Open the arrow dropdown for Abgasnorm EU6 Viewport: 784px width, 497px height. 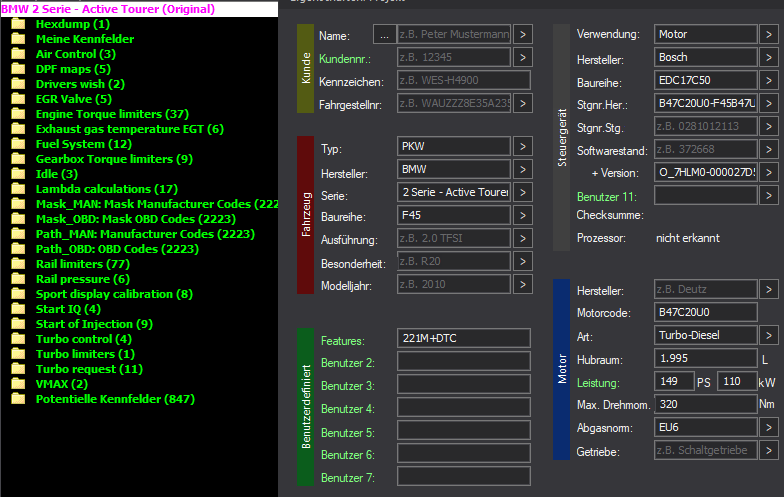pyautogui.click(x=768, y=428)
